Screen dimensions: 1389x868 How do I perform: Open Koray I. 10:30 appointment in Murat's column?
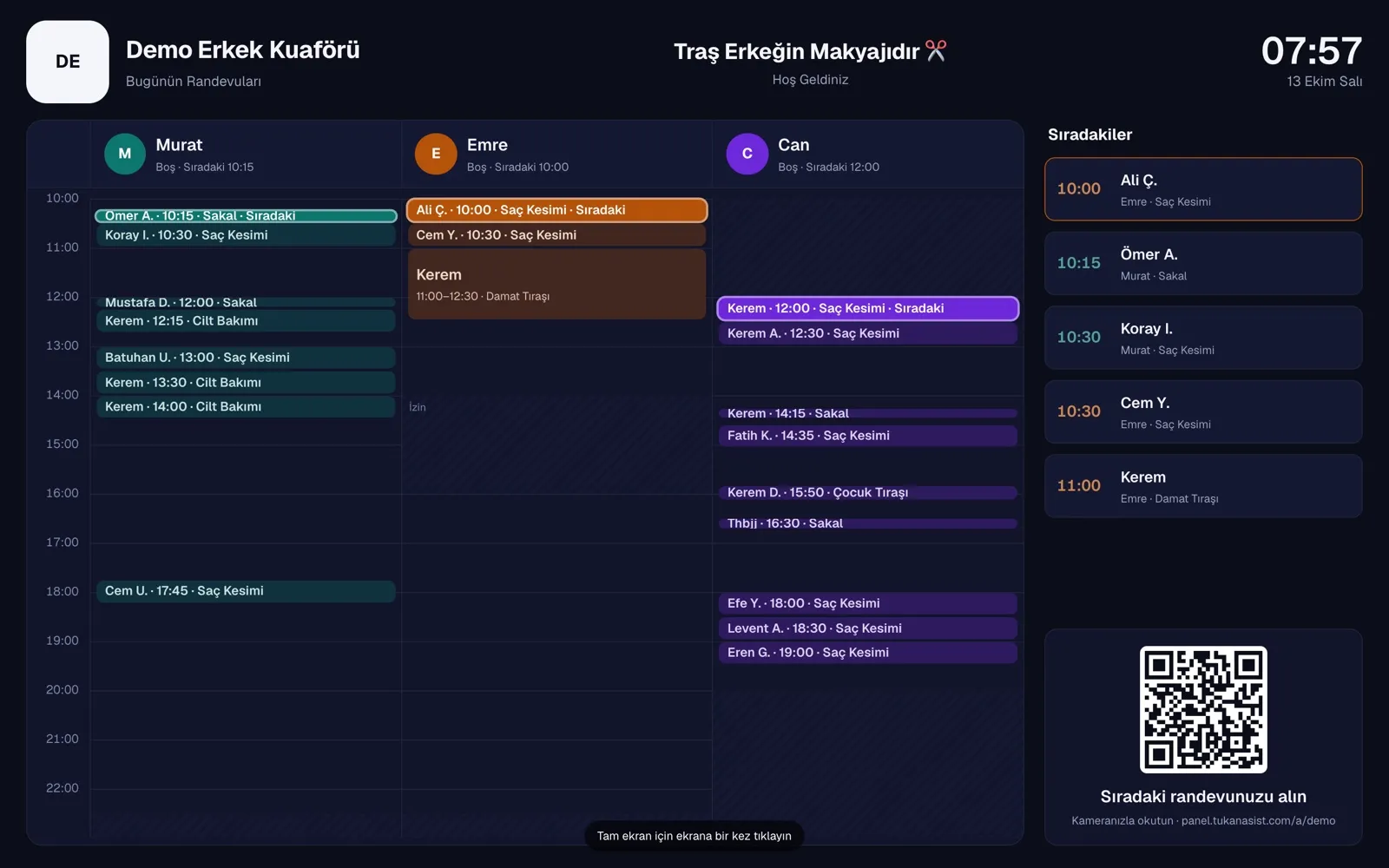(246, 235)
